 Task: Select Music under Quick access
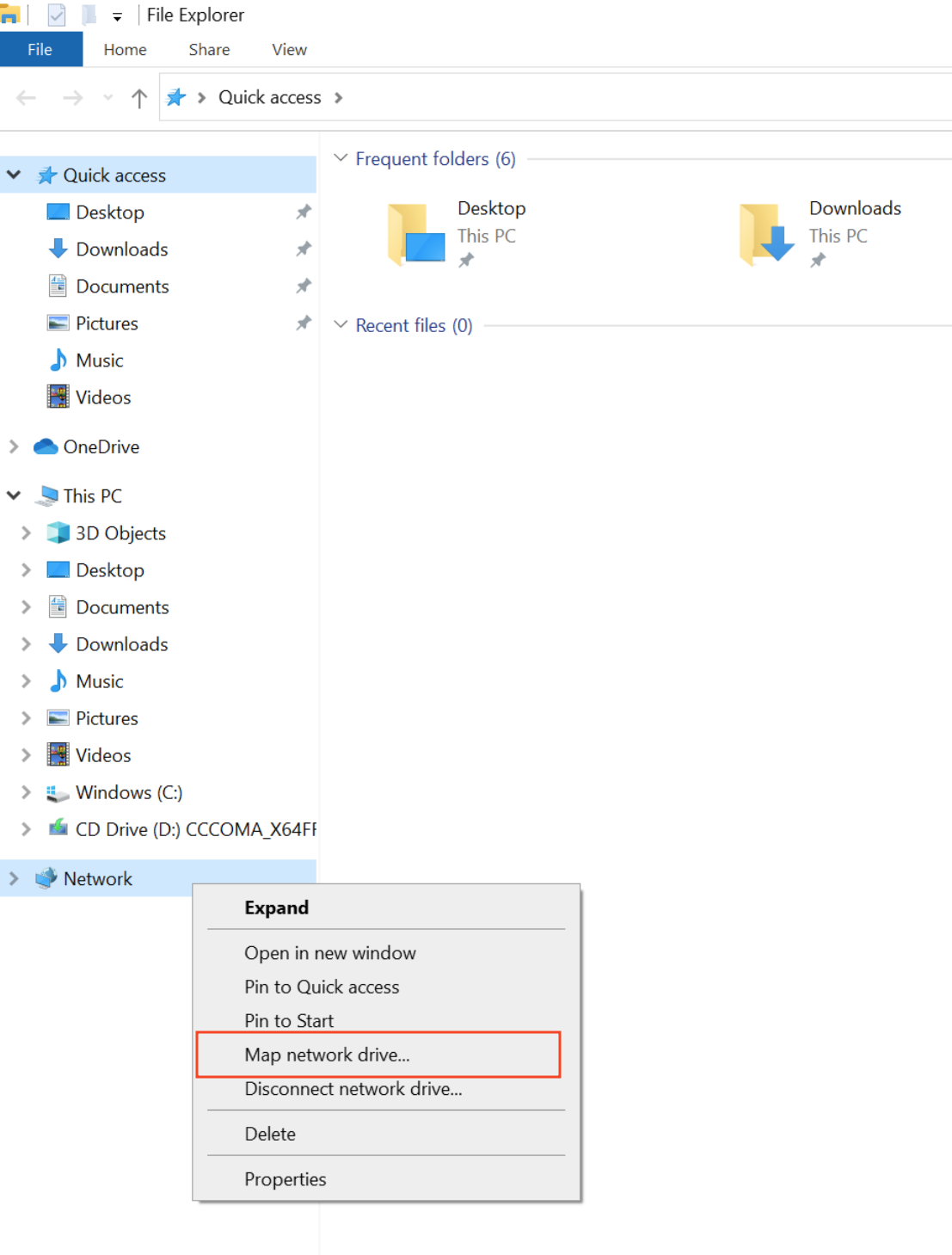tap(99, 360)
